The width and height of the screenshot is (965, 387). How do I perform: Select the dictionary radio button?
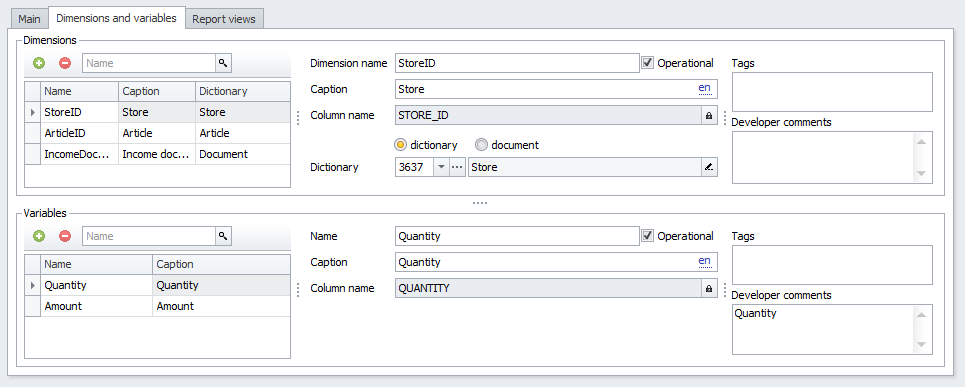(400, 145)
